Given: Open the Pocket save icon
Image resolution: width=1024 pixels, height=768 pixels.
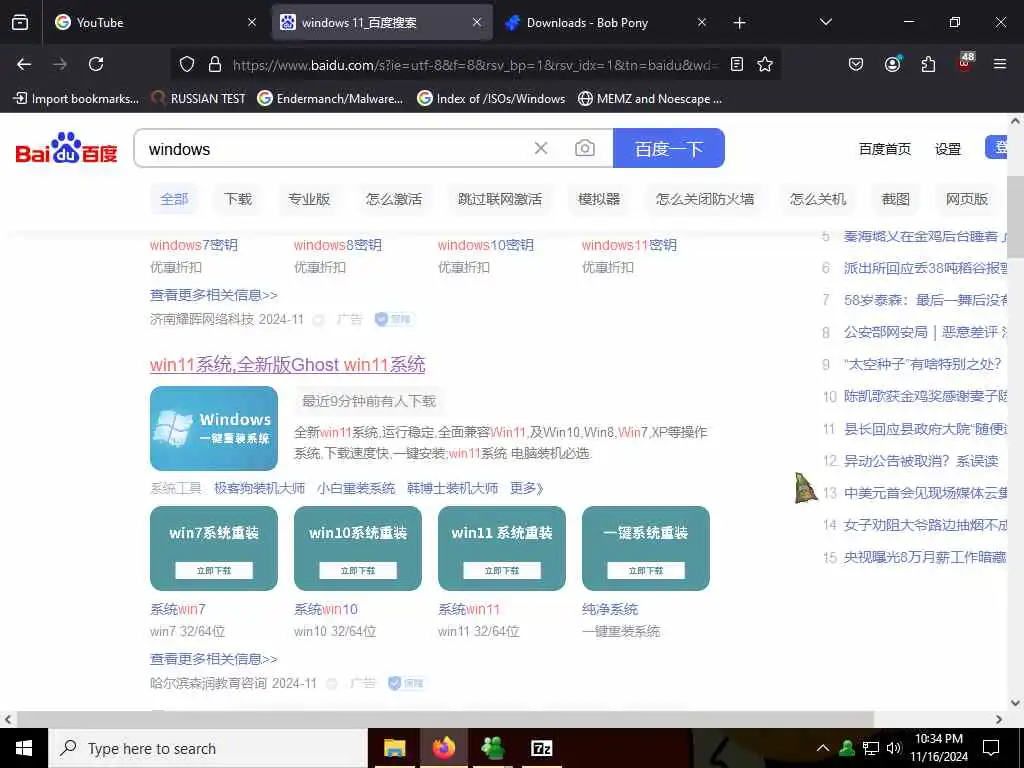Looking at the screenshot, I should [856, 64].
